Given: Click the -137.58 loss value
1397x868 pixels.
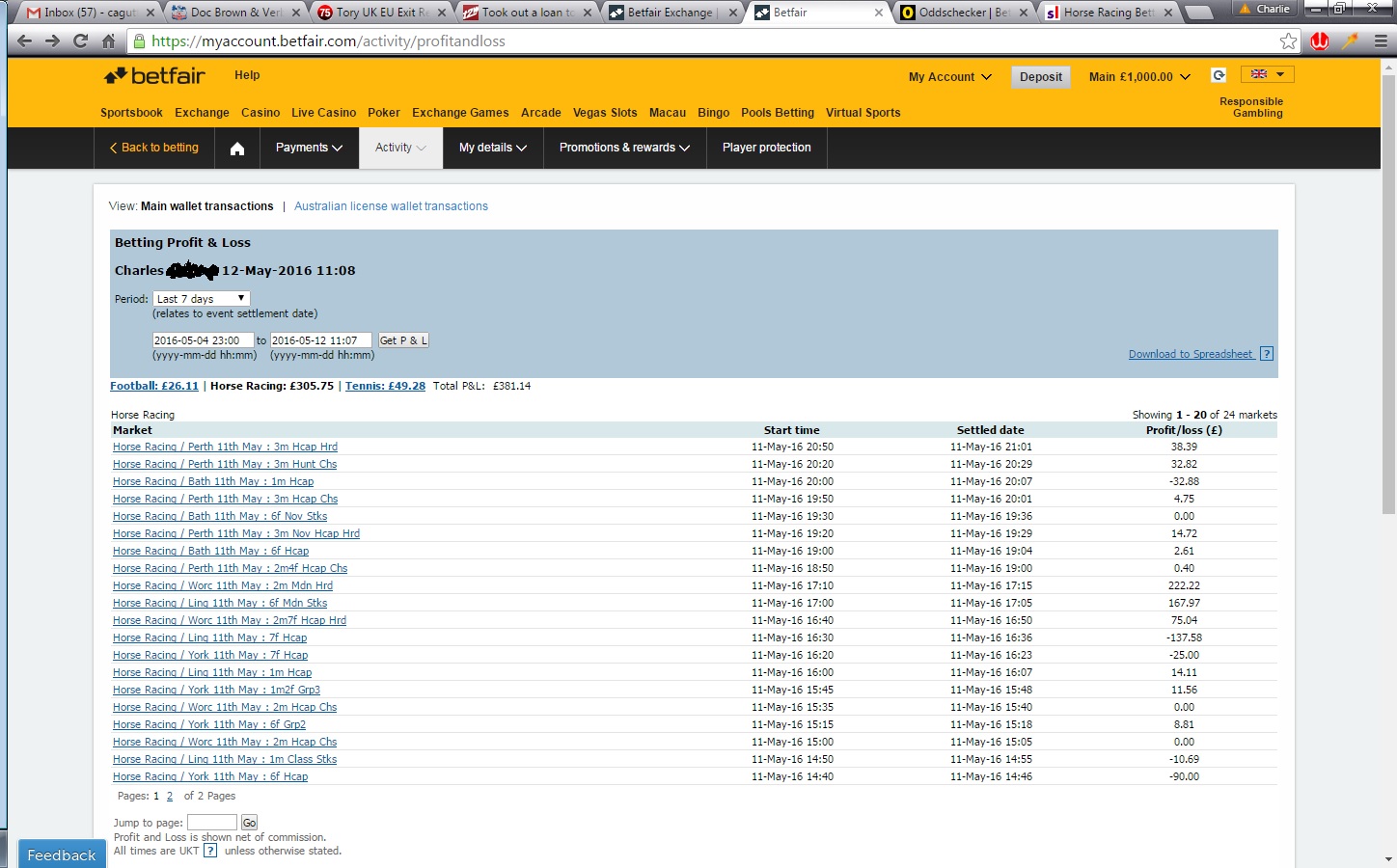Looking at the screenshot, I should (1184, 637).
